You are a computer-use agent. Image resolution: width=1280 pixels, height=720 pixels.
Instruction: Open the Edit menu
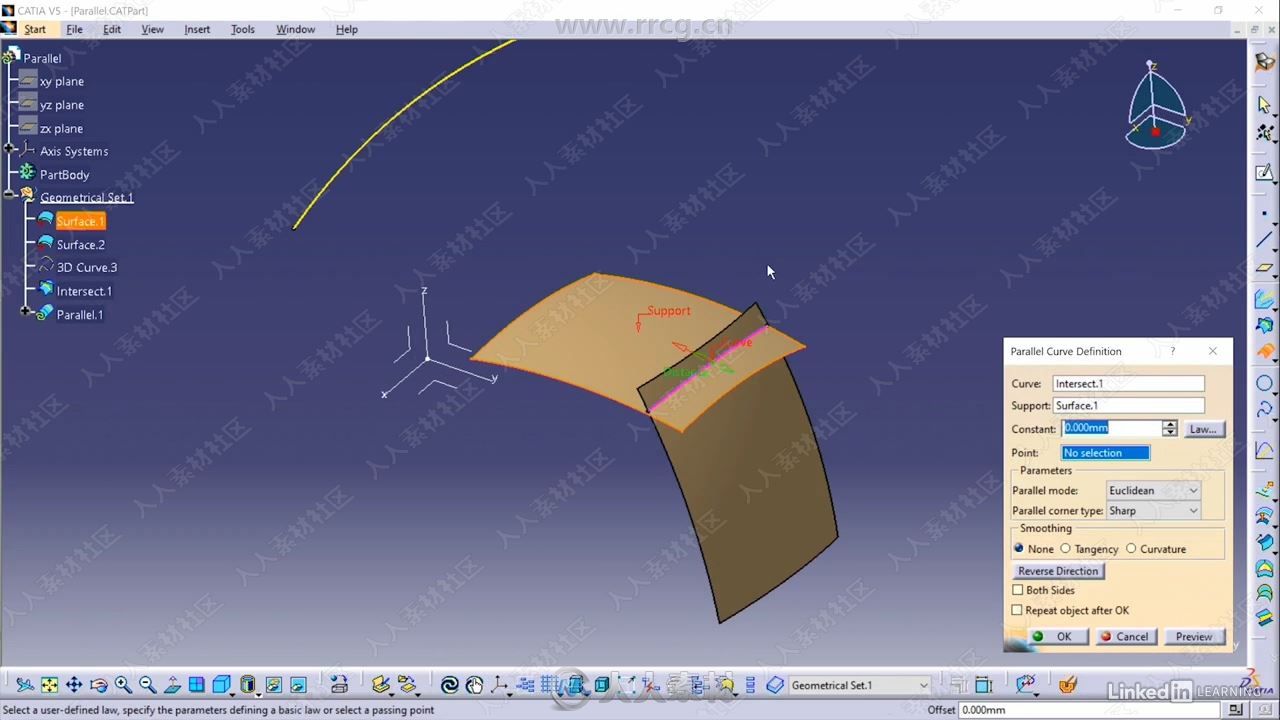pos(112,29)
